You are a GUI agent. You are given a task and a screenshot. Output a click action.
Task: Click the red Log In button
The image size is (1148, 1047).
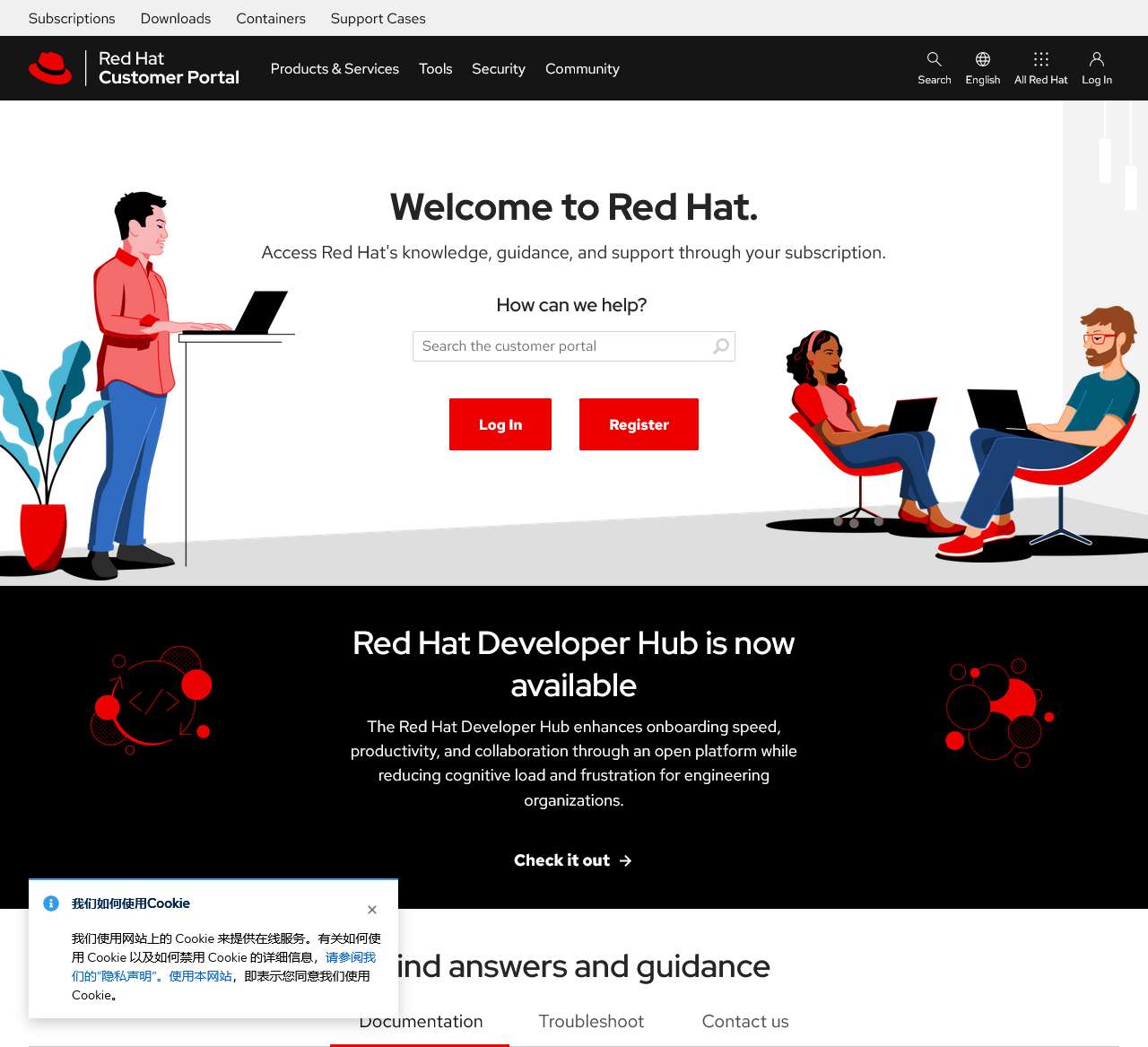click(500, 424)
